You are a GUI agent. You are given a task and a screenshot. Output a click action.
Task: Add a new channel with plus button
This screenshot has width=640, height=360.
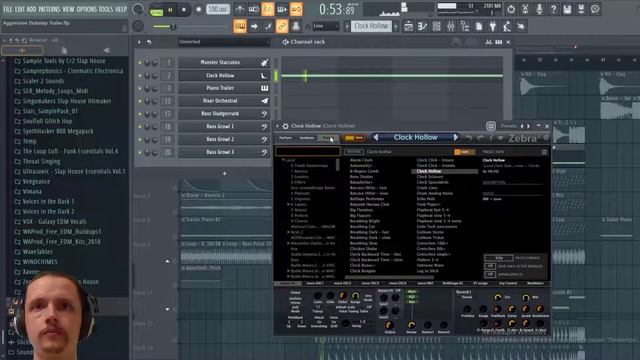tap(224, 173)
